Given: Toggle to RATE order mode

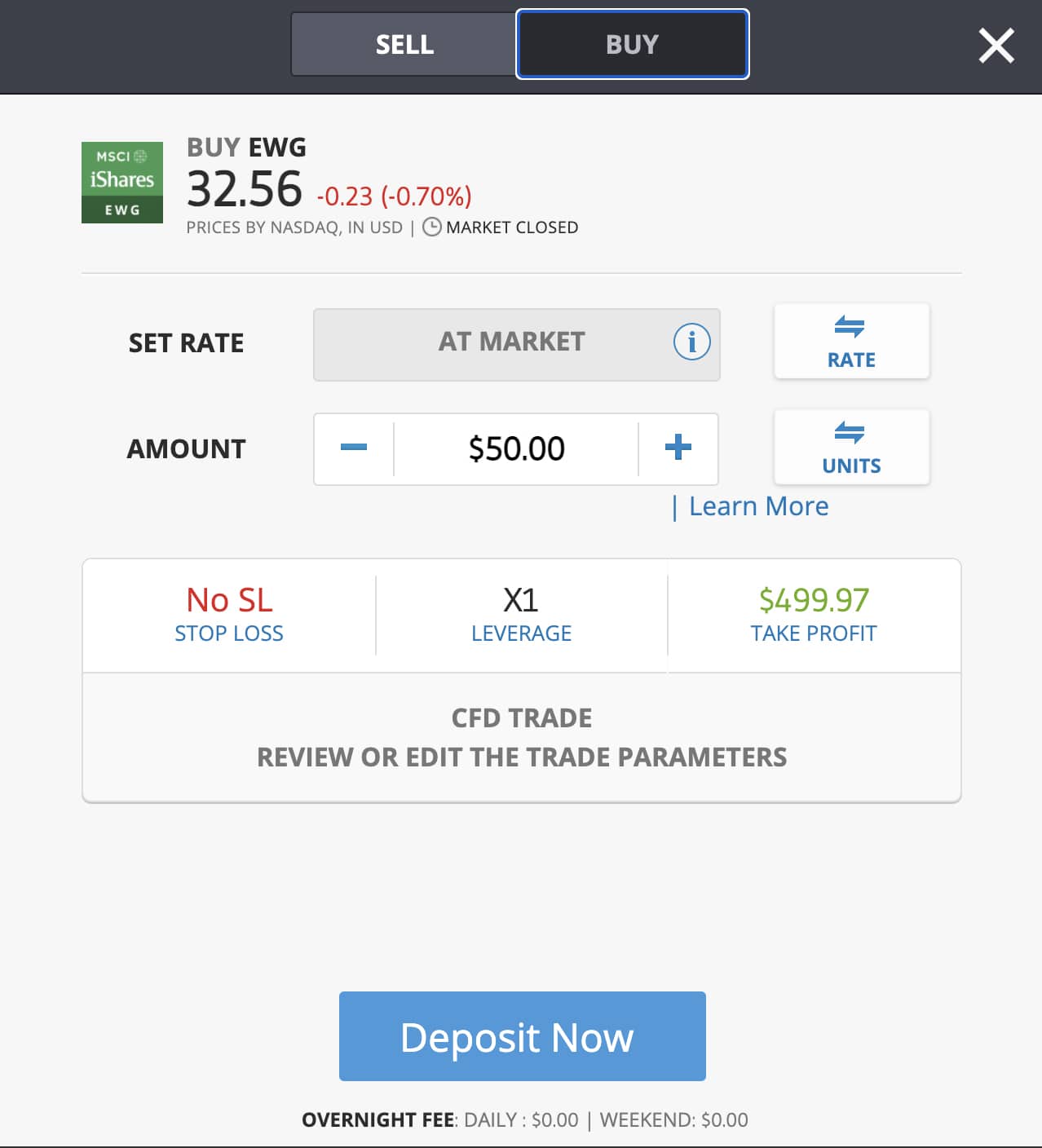Looking at the screenshot, I should (851, 342).
